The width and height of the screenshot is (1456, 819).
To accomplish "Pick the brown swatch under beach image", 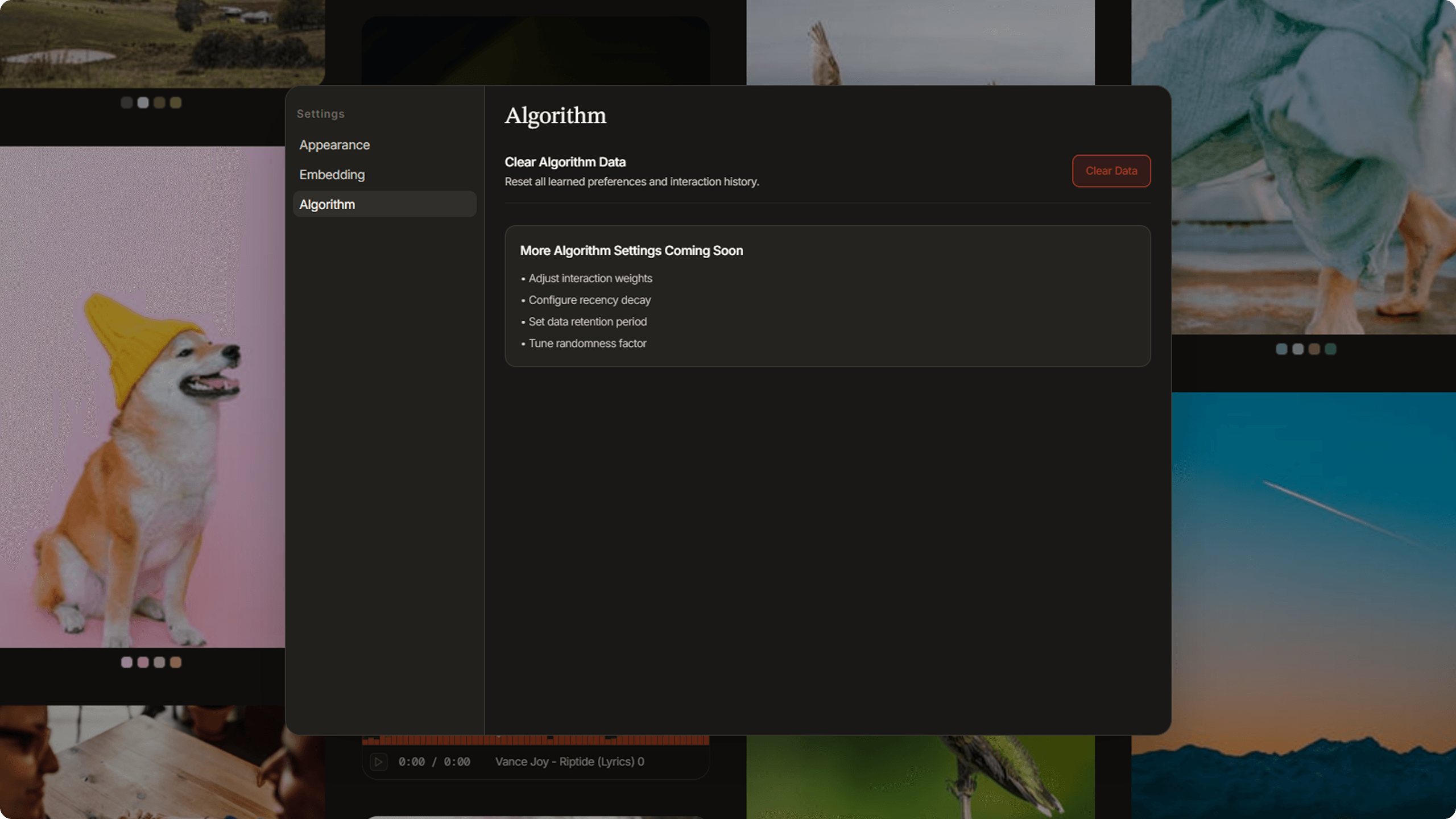I will click(1314, 349).
